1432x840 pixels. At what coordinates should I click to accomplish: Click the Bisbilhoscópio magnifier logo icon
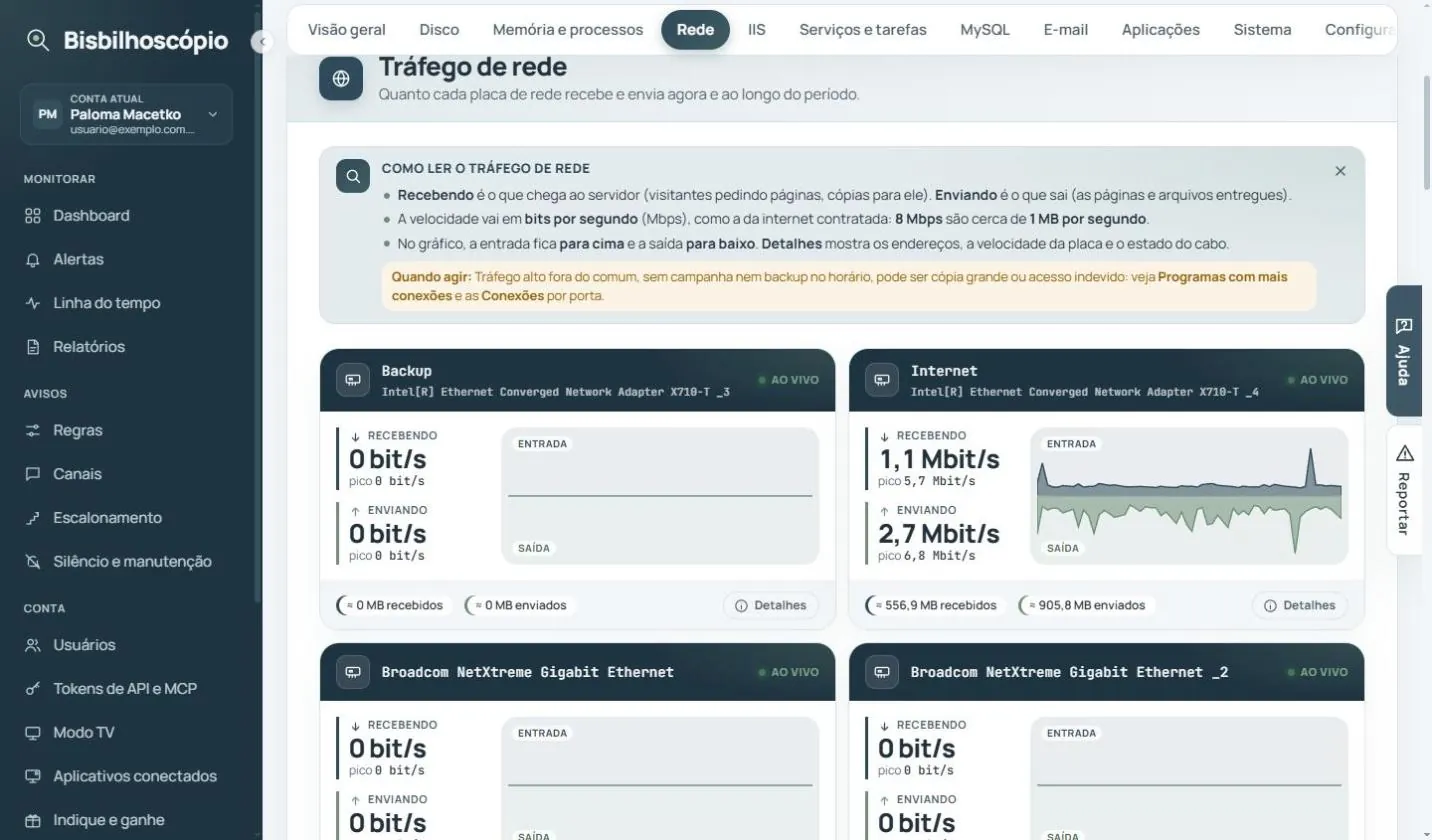(x=38, y=41)
